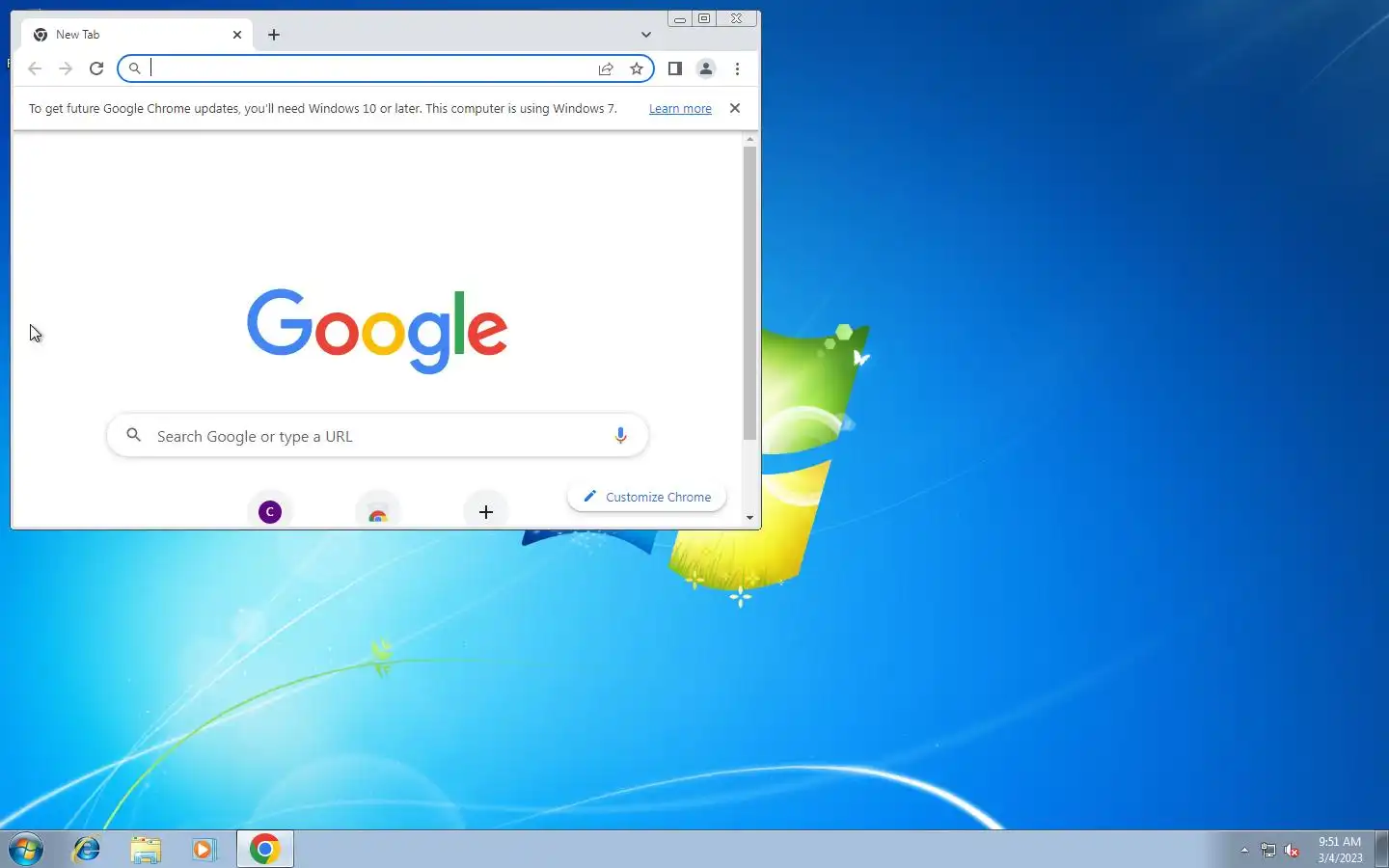Open the purple C shortcut tile
The image size is (1389, 868).
pos(270,511)
